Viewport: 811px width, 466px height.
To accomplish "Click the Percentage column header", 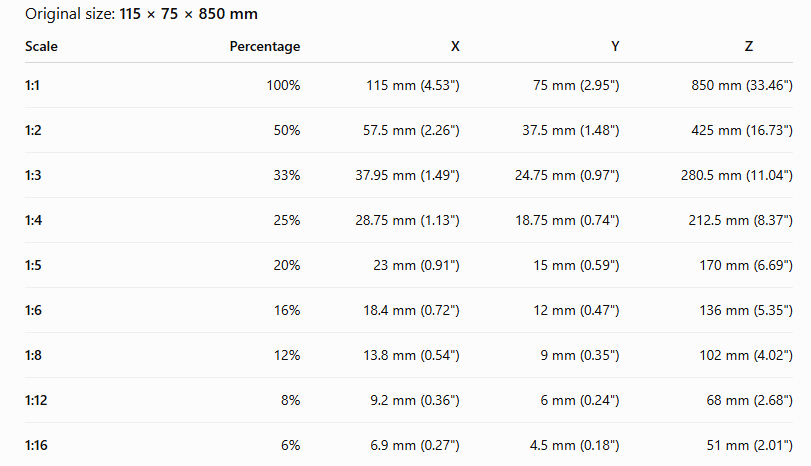I will [x=265, y=47].
